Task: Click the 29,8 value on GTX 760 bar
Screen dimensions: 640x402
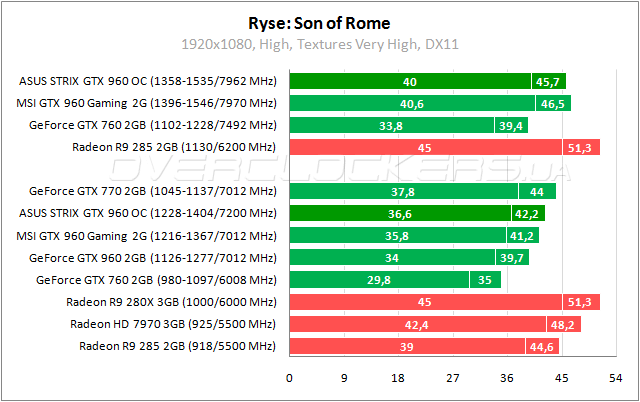Action: [x=380, y=280]
